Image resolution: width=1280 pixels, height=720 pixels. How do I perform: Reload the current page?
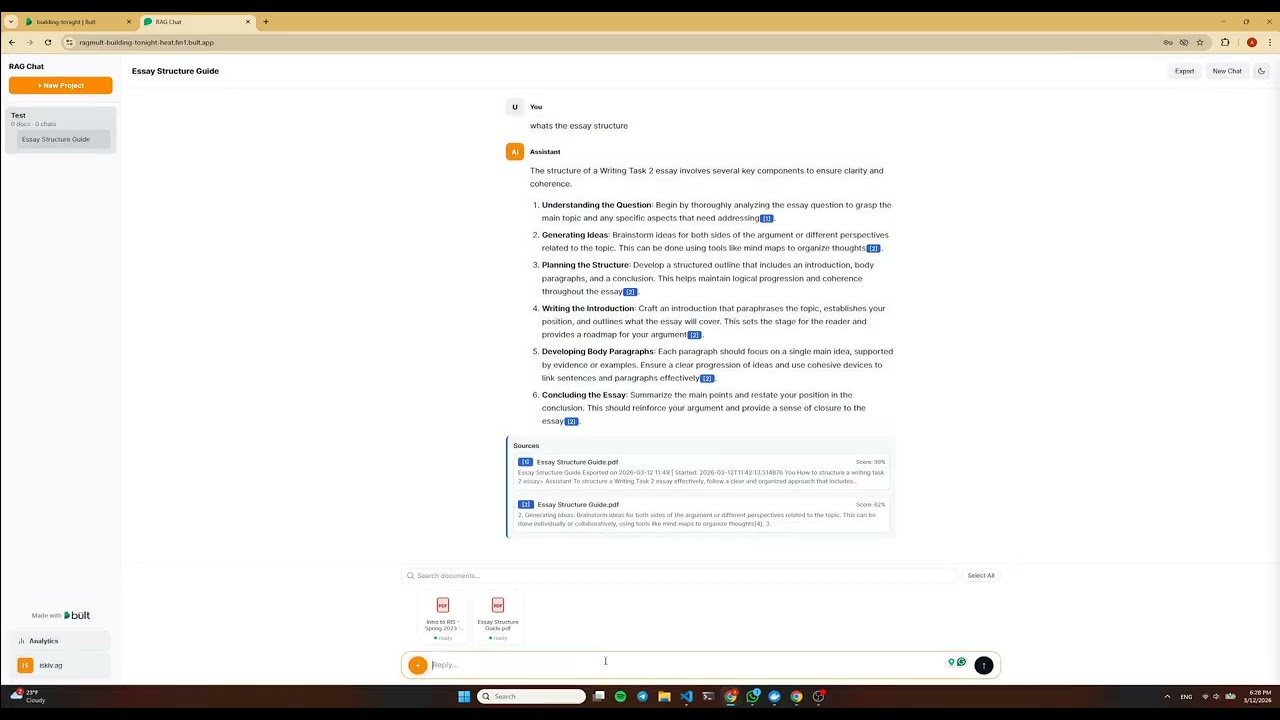point(47,42)
